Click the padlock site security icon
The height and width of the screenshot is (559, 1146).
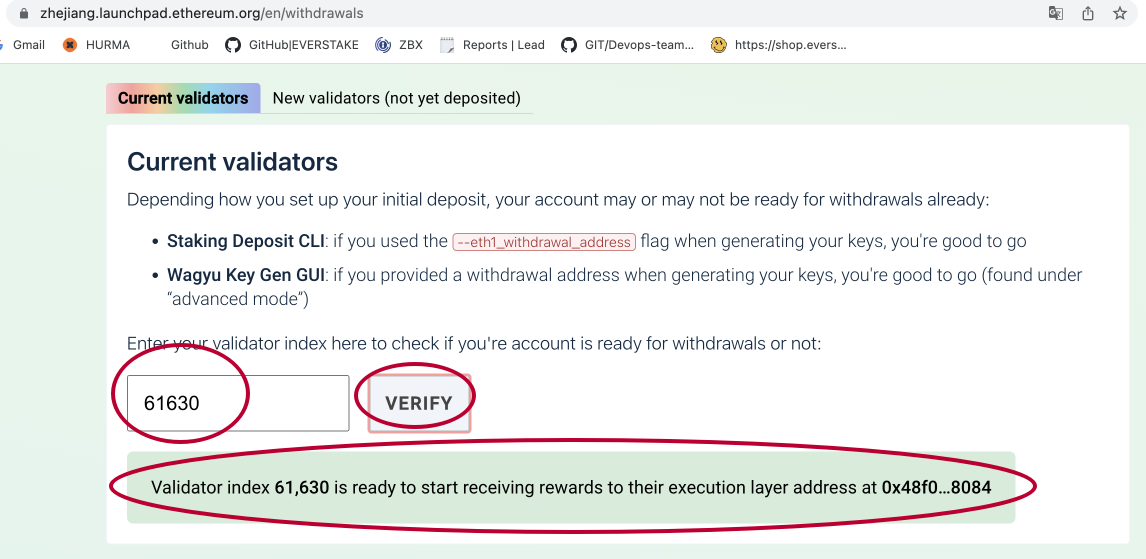tap(24, 13)
